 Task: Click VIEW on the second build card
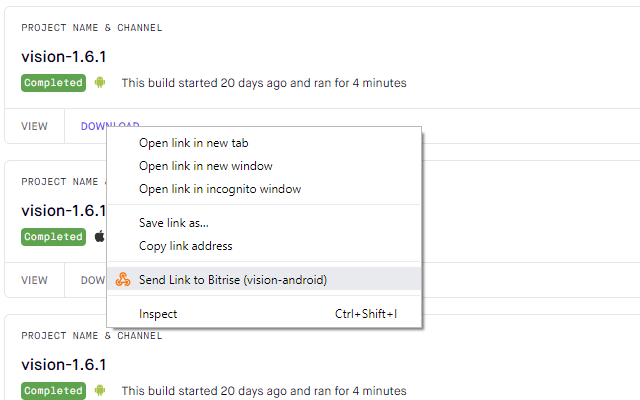[34, 280]
